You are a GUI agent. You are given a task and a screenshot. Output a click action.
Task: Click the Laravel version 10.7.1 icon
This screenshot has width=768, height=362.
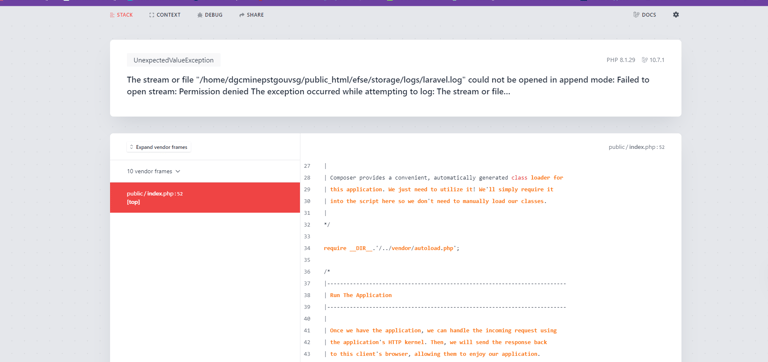(645, 60)
